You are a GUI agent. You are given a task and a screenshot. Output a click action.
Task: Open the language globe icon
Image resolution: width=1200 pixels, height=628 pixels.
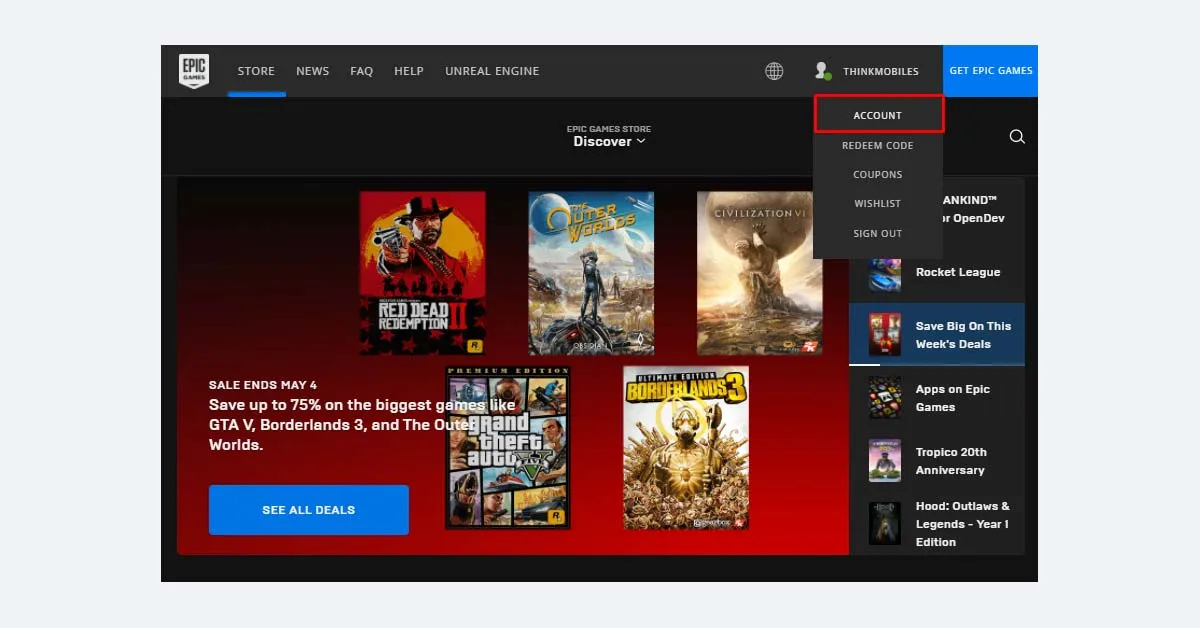click(774, 71)
